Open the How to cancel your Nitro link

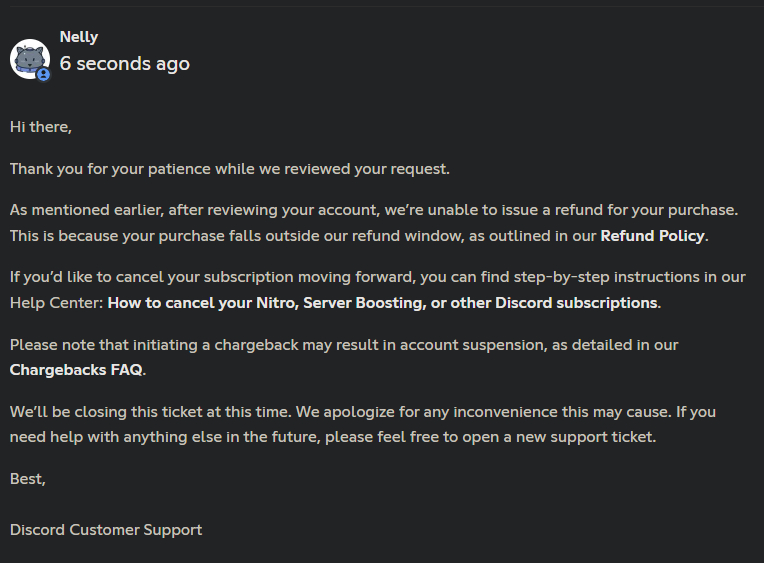(x=383, y=302)
